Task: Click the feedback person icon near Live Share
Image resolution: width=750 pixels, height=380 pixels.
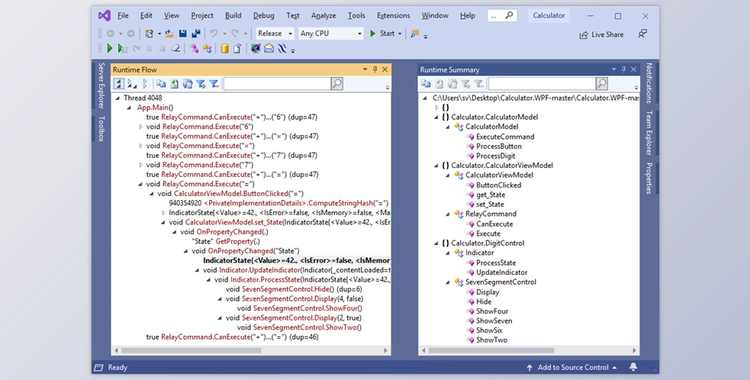Action: (642, 34)
